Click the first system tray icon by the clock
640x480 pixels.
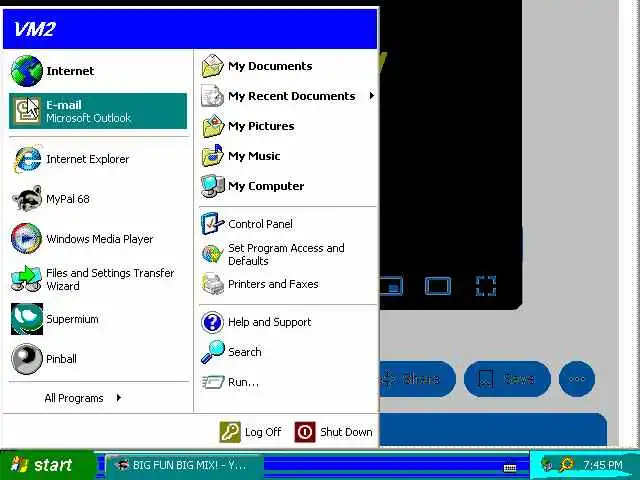coord(547,464)
